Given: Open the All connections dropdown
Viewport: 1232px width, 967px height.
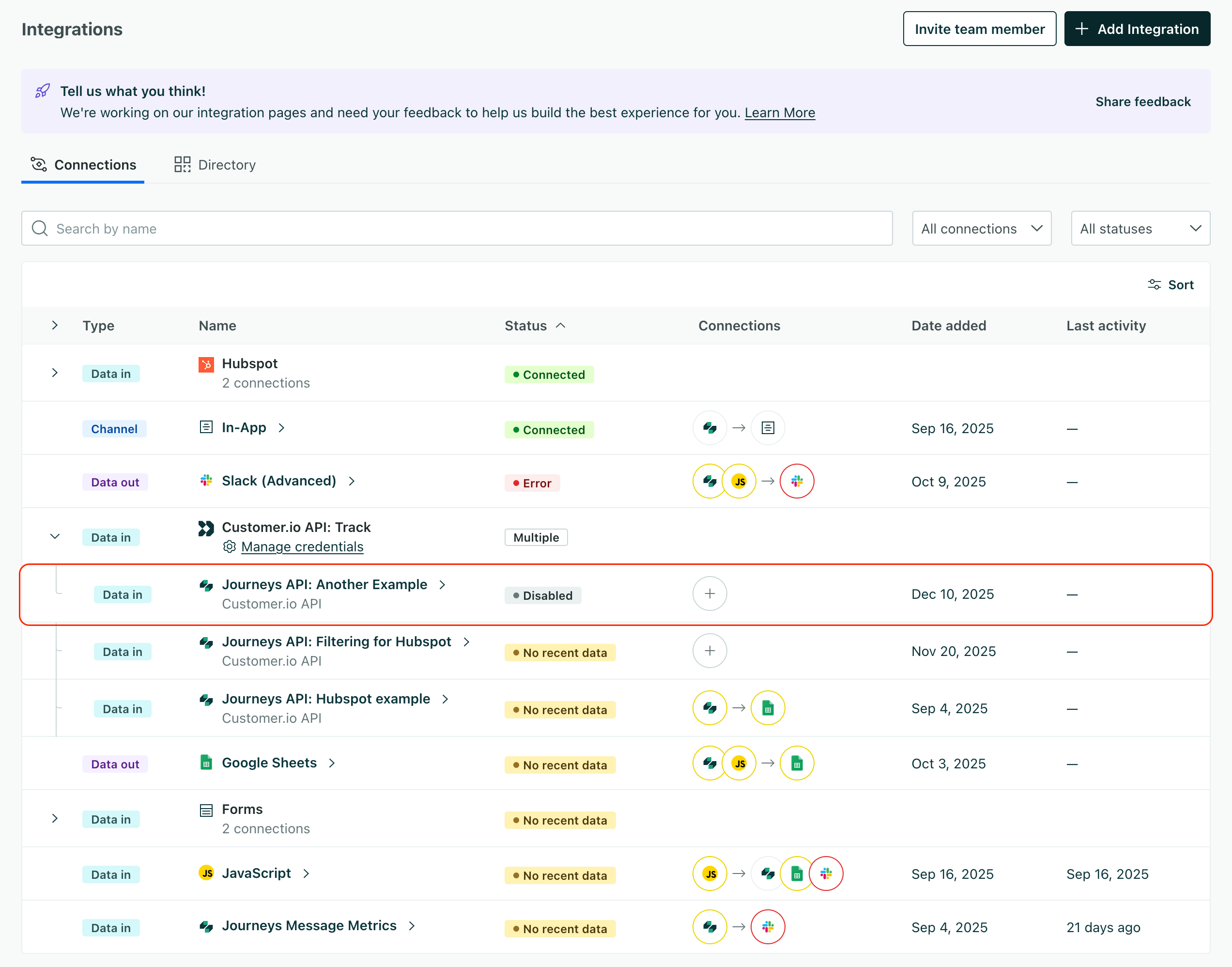Looking at the screenshot, I should click(982, 228).
